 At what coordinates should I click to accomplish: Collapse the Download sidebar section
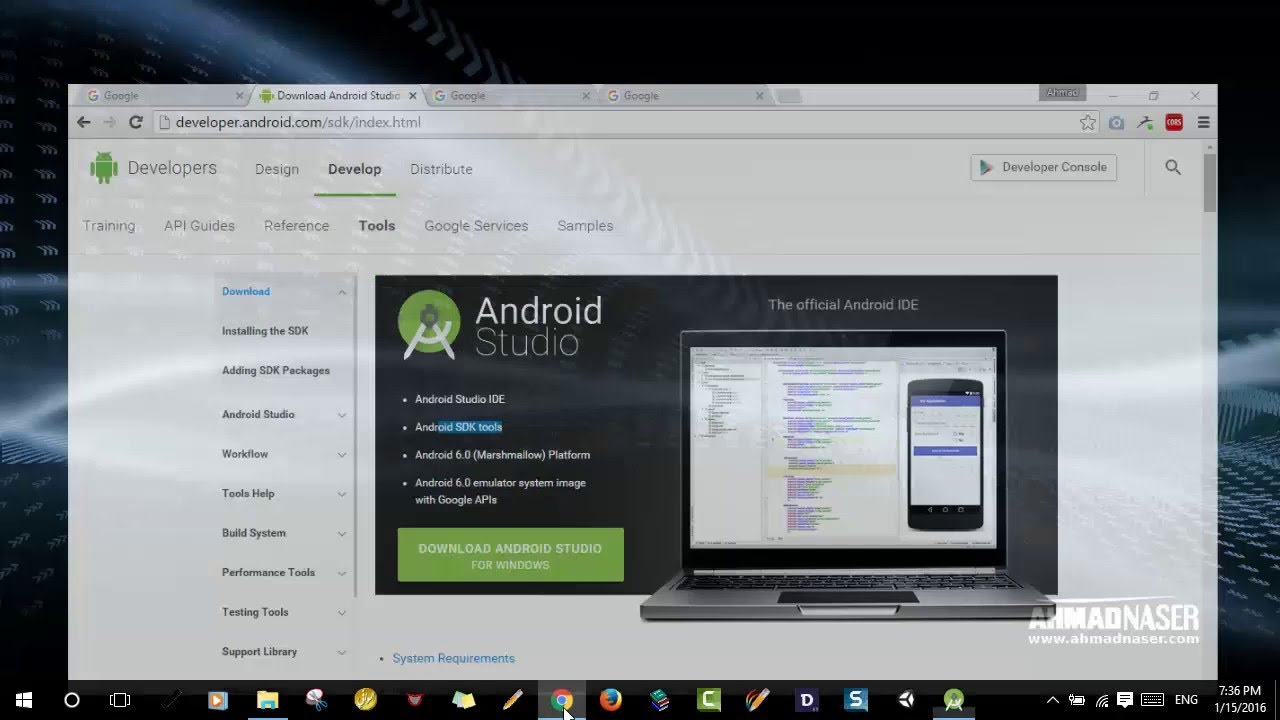pyautogui.click(x=342, y=292)
